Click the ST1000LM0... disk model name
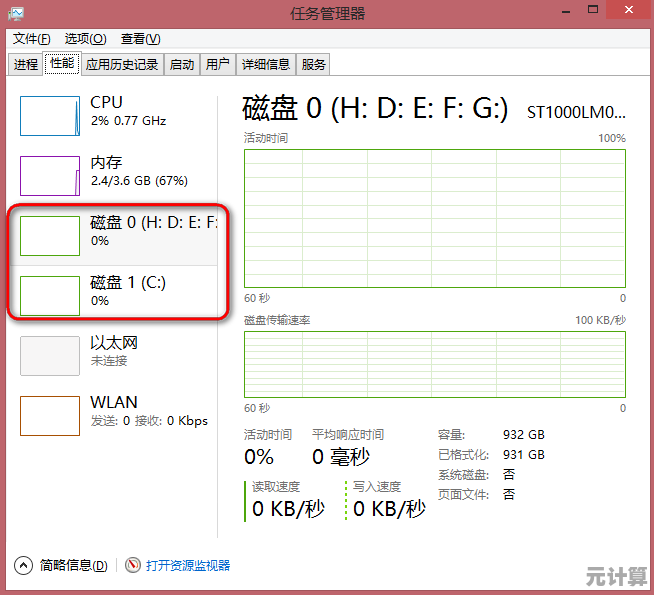 pyautogui.click(x=576, y=112)
